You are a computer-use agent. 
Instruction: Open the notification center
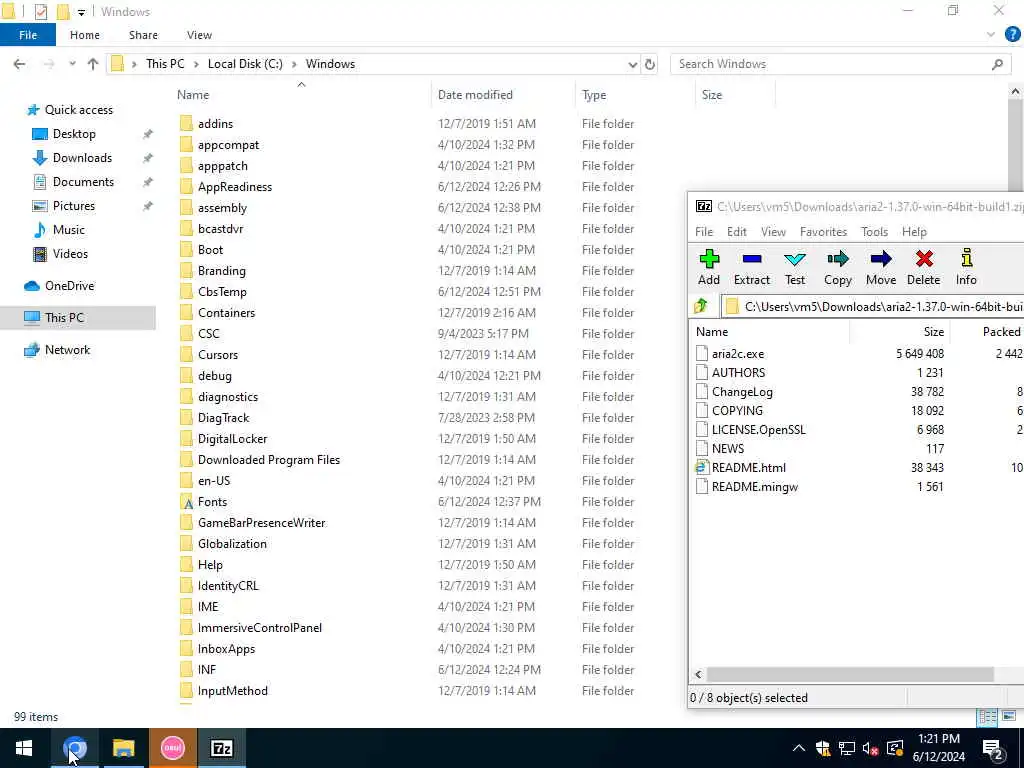(x=993, y=748)
